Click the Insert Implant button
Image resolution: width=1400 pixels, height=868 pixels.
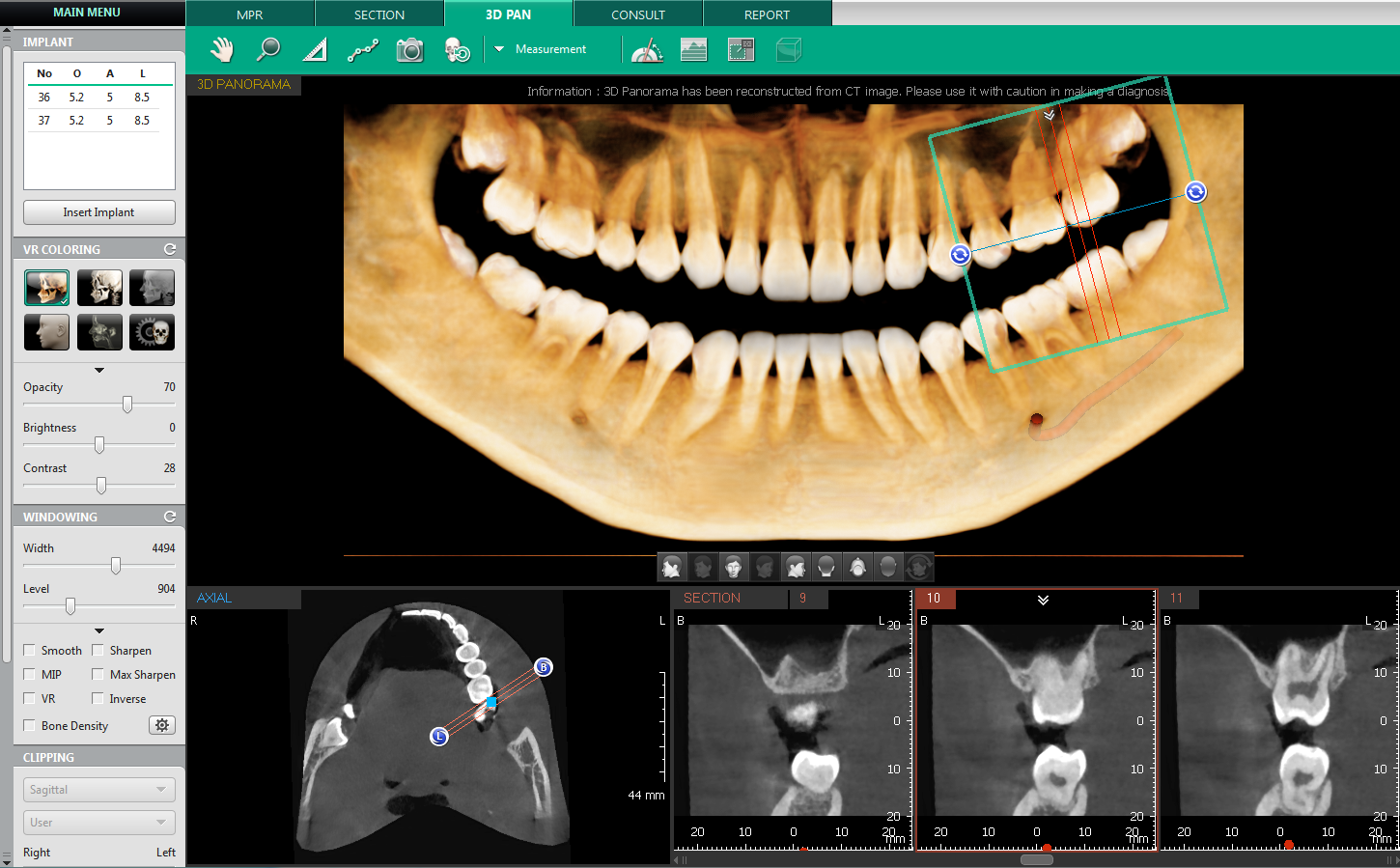coord(98,212)
